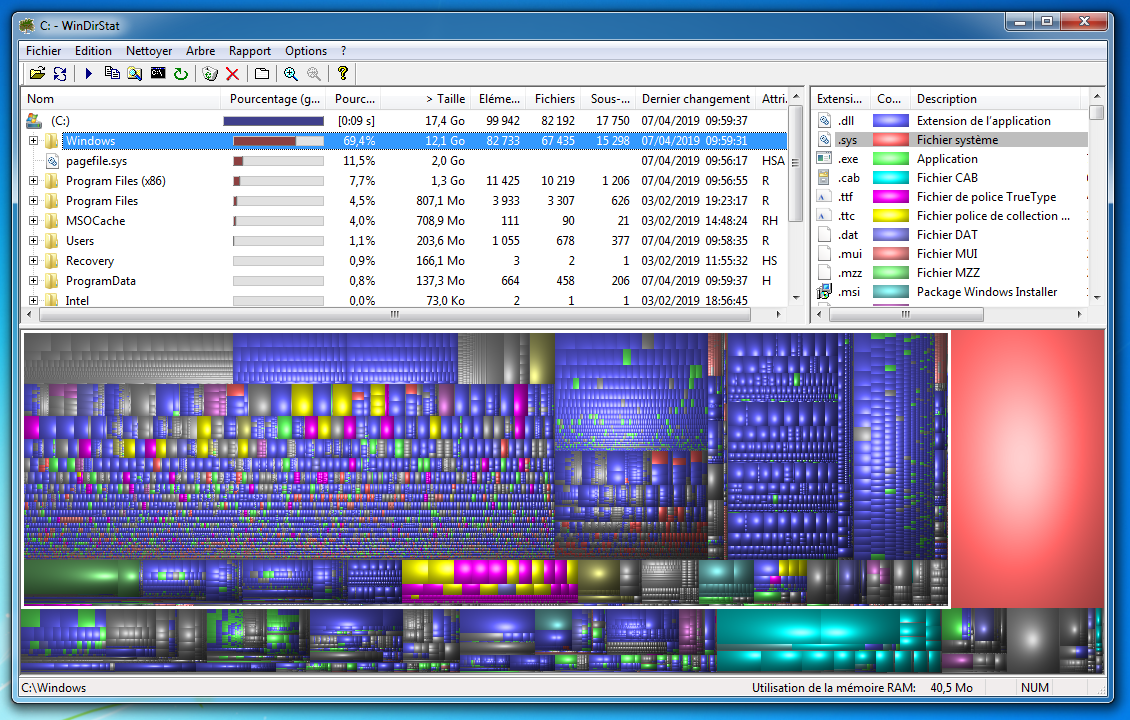
Task: Click the blue .dll color swatch
Action: click(x=891, y=121)
